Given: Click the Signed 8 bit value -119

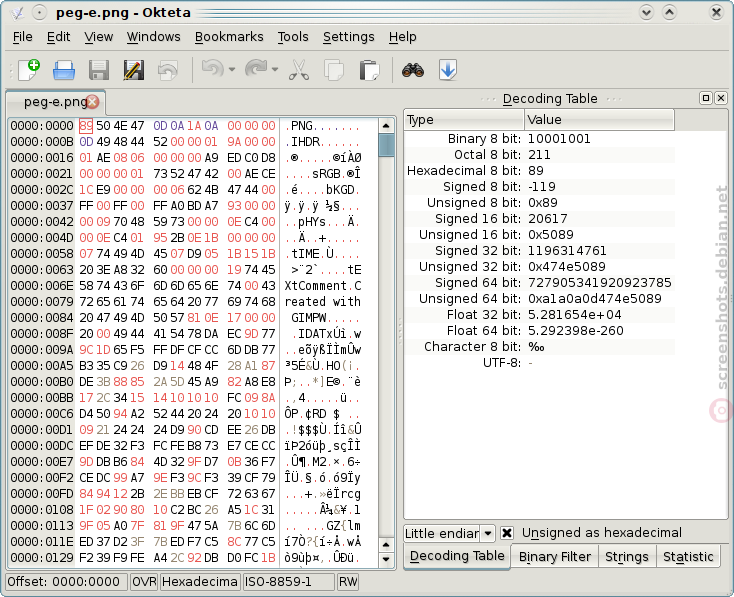Looking at the screenshot, I should pos(542,187).
